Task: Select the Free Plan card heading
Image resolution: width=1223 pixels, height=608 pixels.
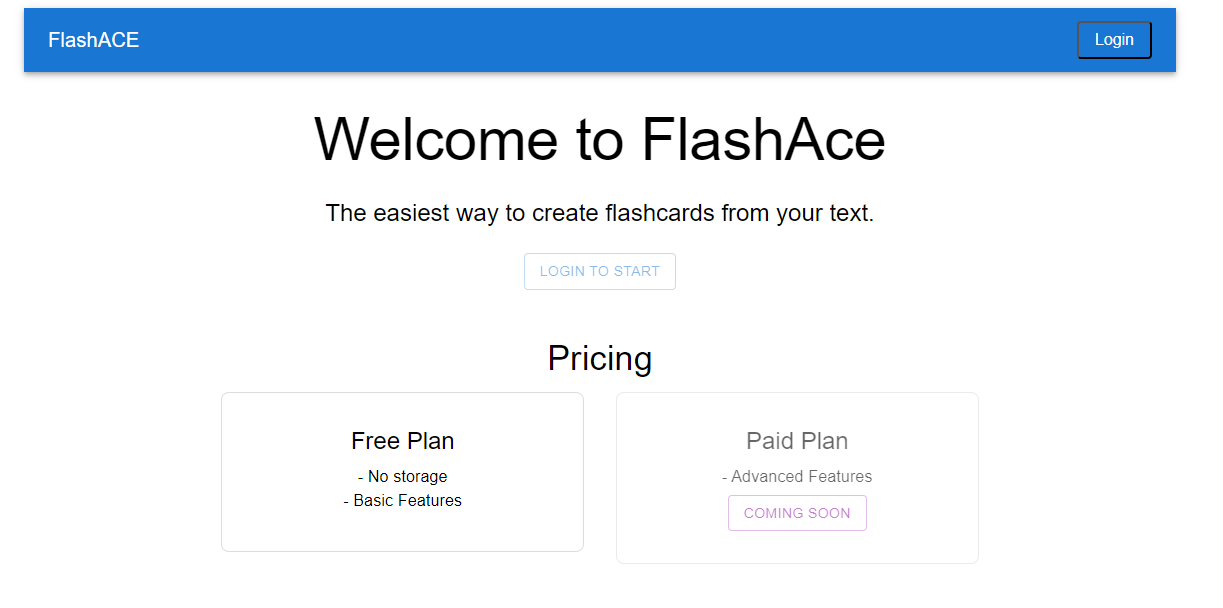Action: pyautogui.click(x=402, y=441)
